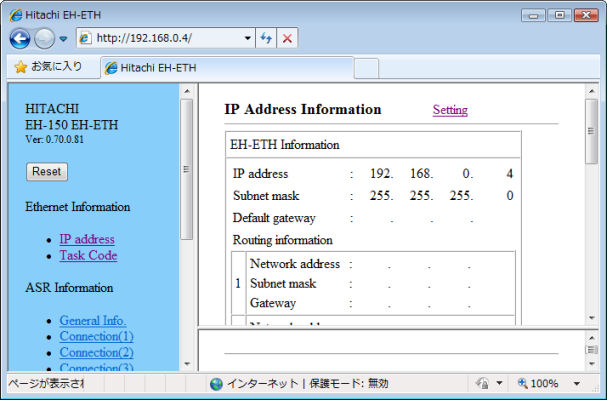Click the red Stop loading icon
Screen dimensions: 607x400
(287, 38)
